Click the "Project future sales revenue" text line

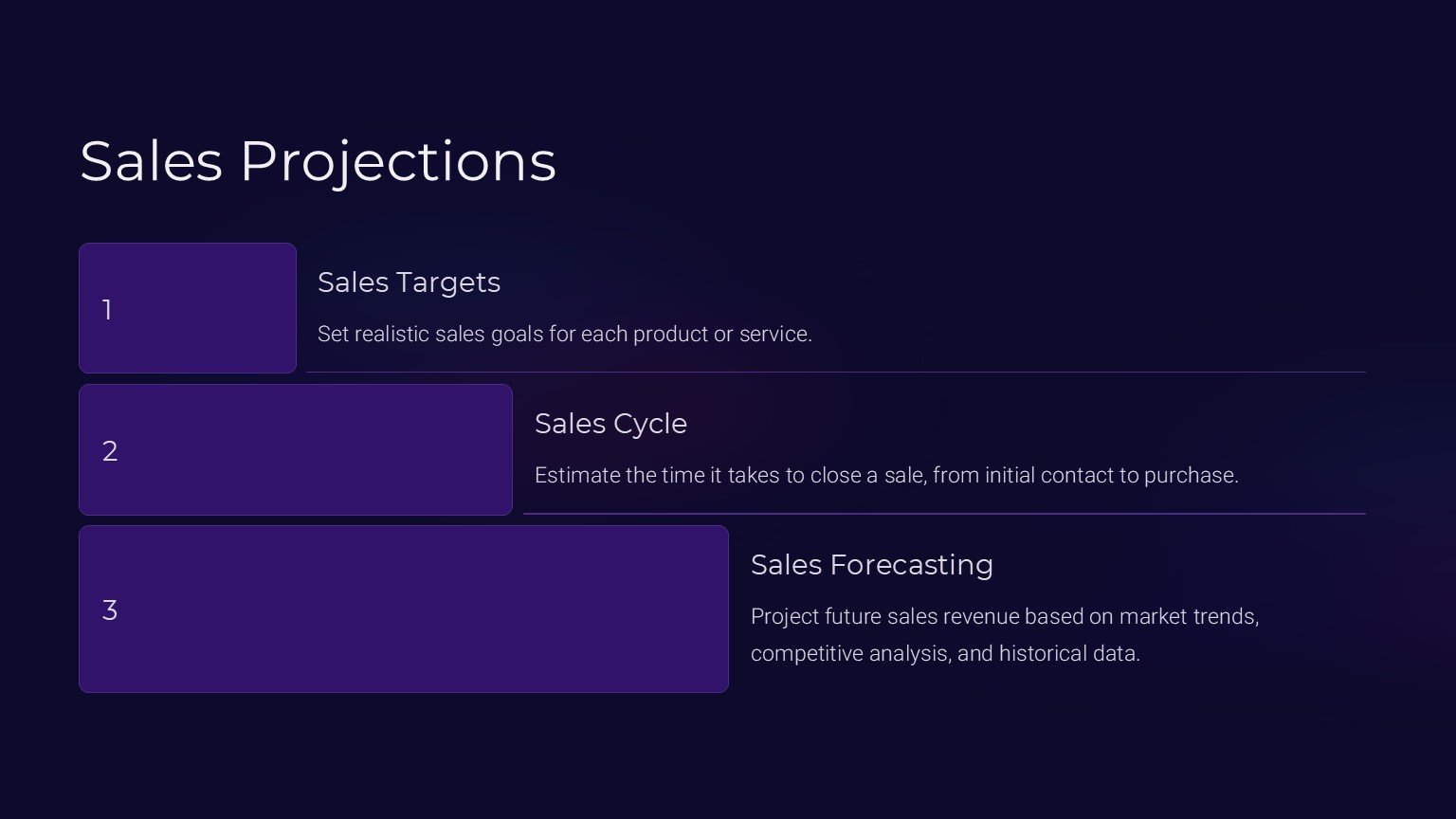pyautogui.click(x=1004, y=617)
